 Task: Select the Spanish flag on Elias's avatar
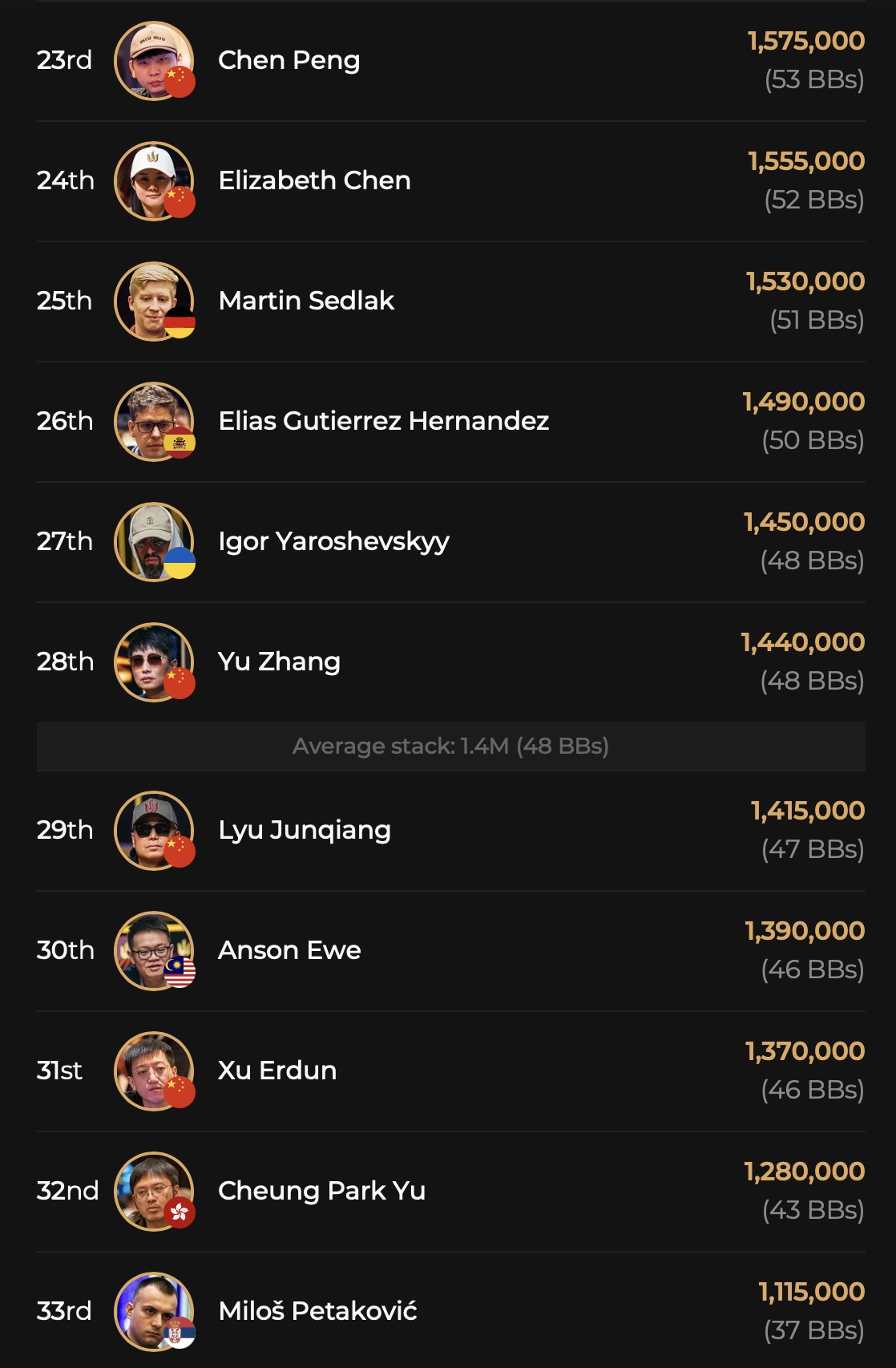coord(180,443)
